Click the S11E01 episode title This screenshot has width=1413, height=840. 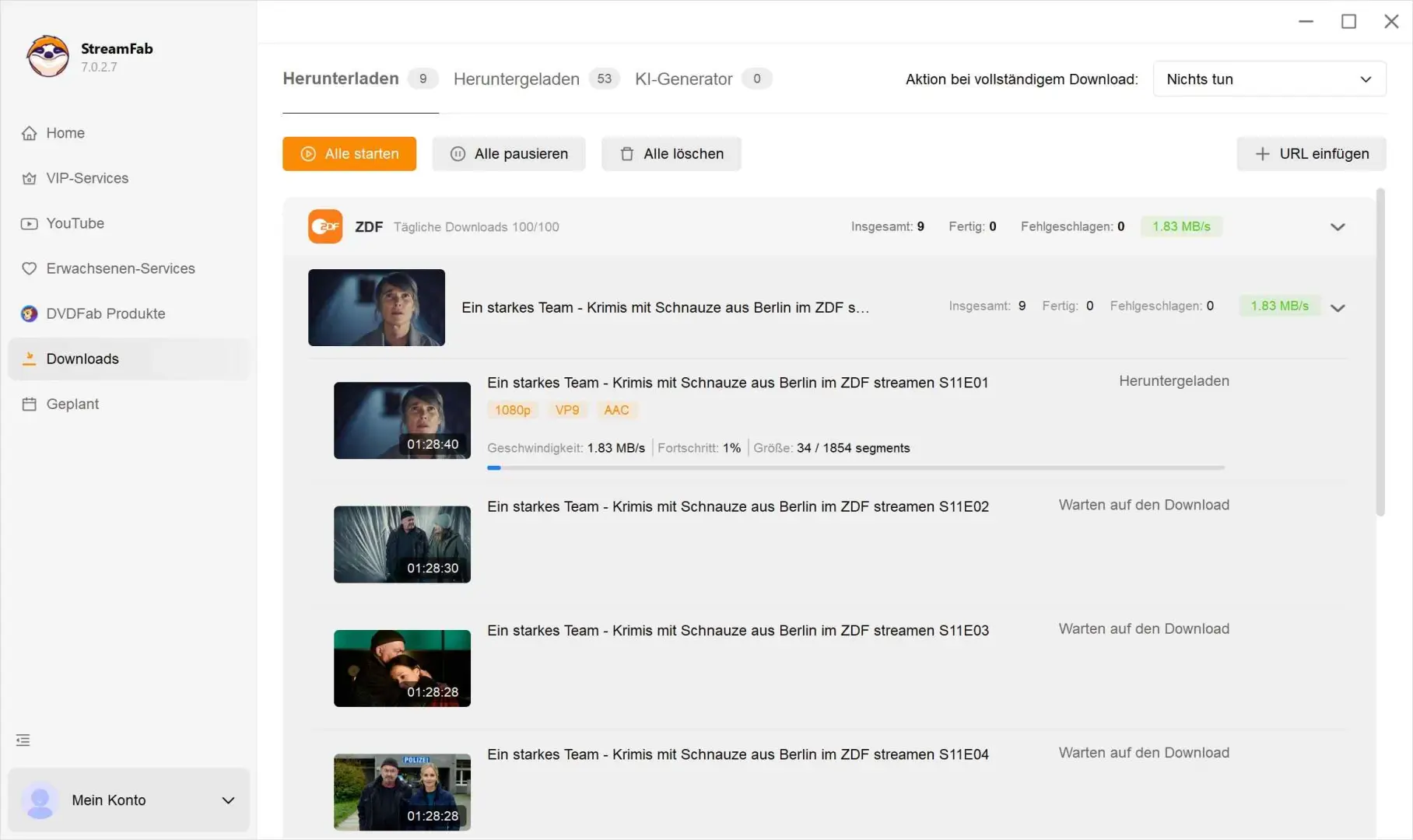coord(738,383)
